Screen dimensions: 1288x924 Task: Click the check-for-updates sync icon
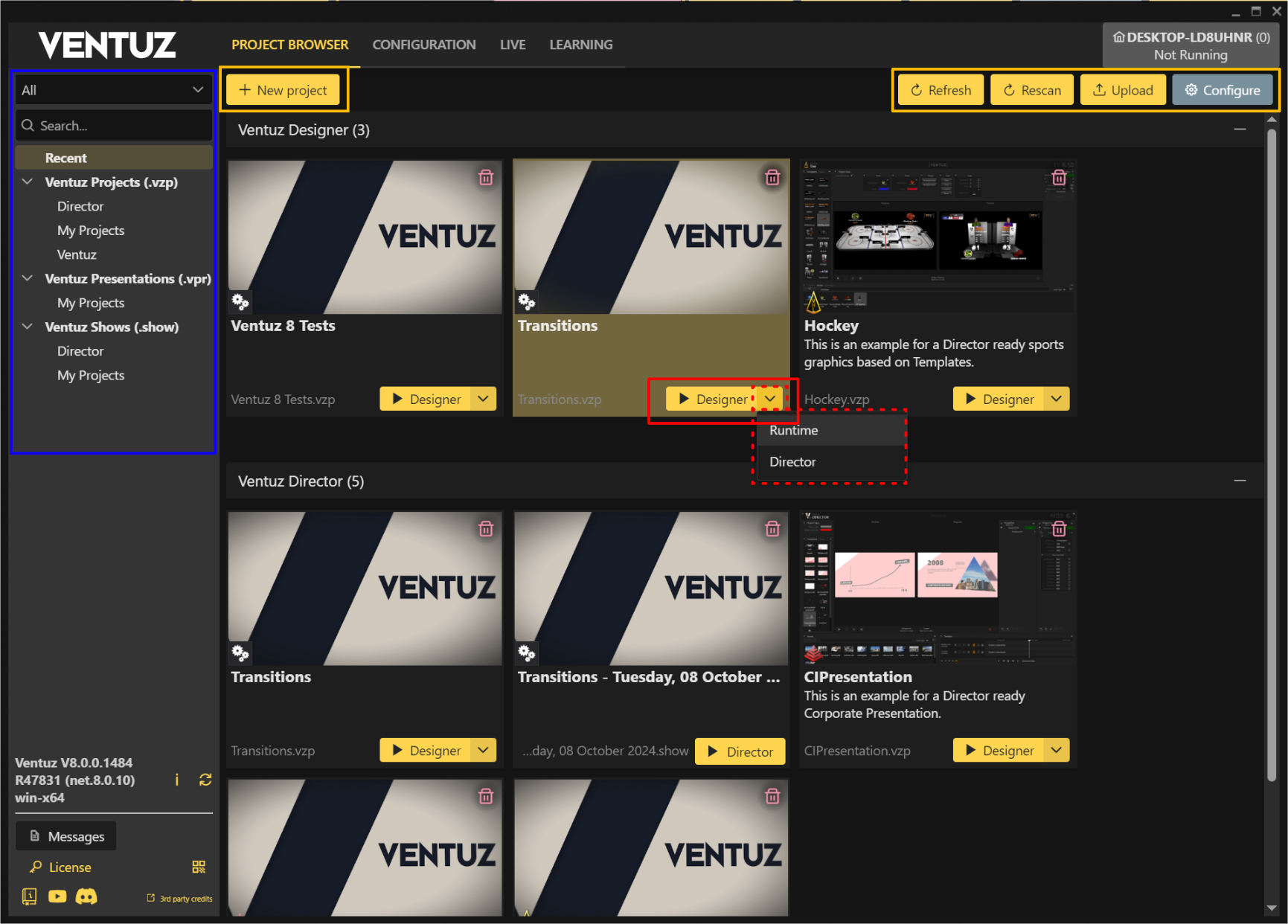point(205,780)
